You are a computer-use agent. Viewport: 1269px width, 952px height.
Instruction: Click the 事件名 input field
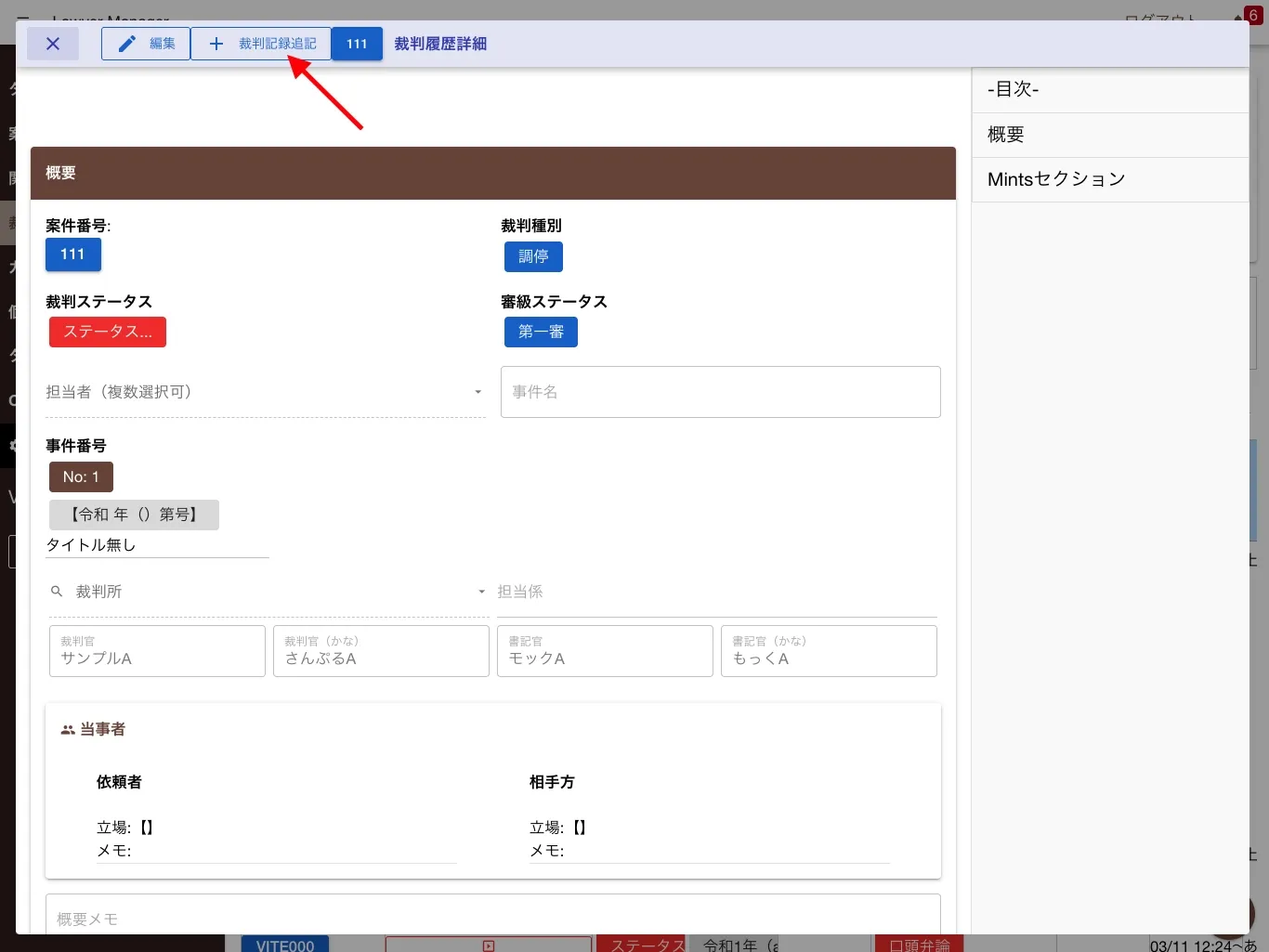pos(721,392)
